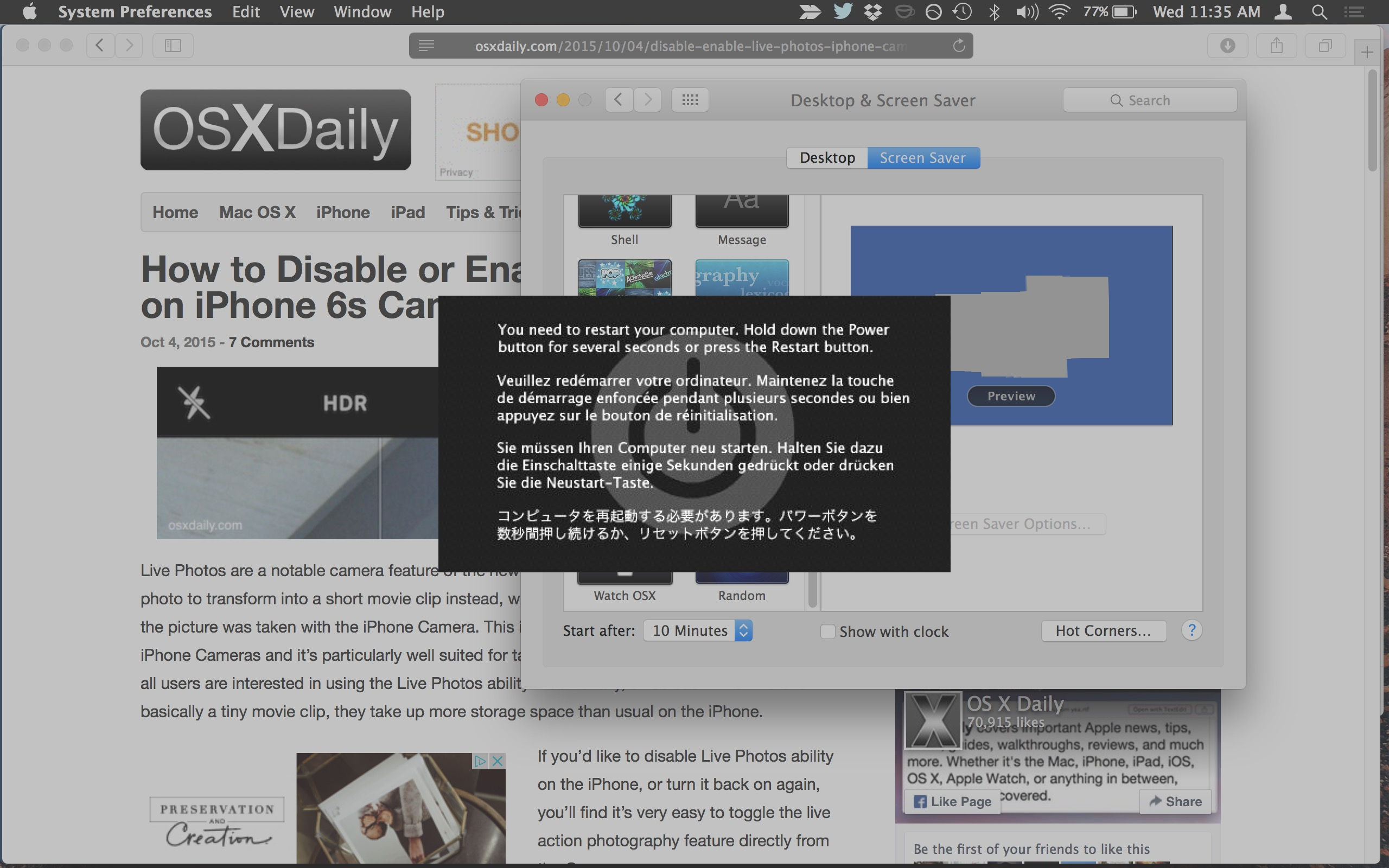Open iPad navigation link

click(x=407, y=212)
